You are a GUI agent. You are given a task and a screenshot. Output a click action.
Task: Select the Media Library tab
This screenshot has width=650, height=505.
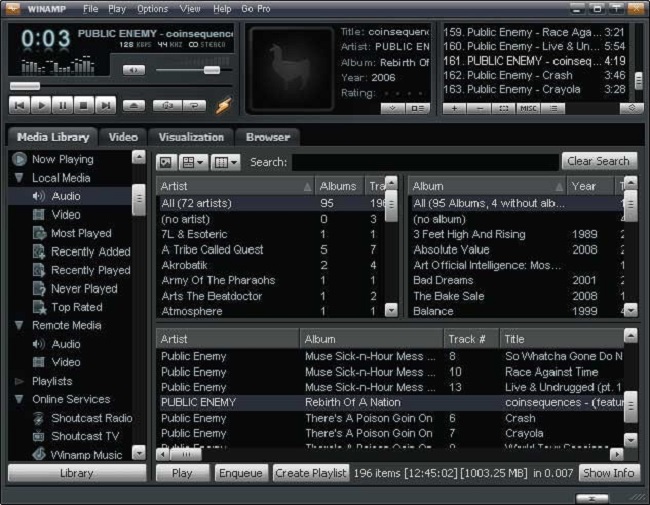(53, 137)
